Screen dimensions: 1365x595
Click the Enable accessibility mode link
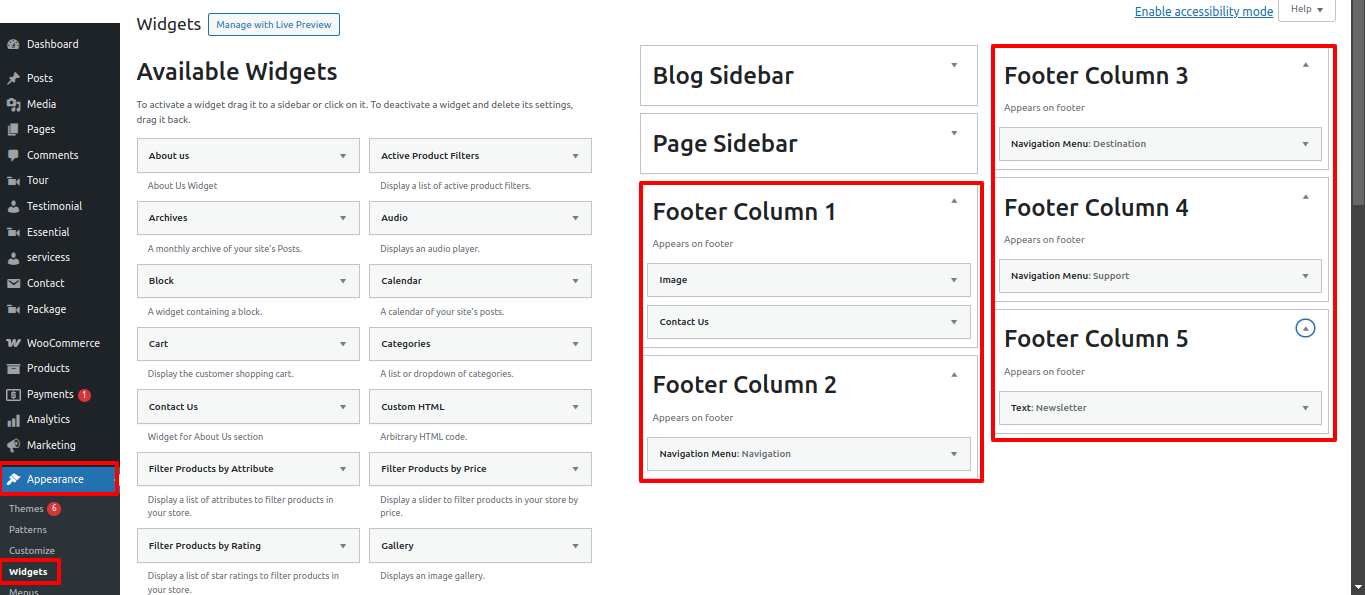tap(1203, 11)
